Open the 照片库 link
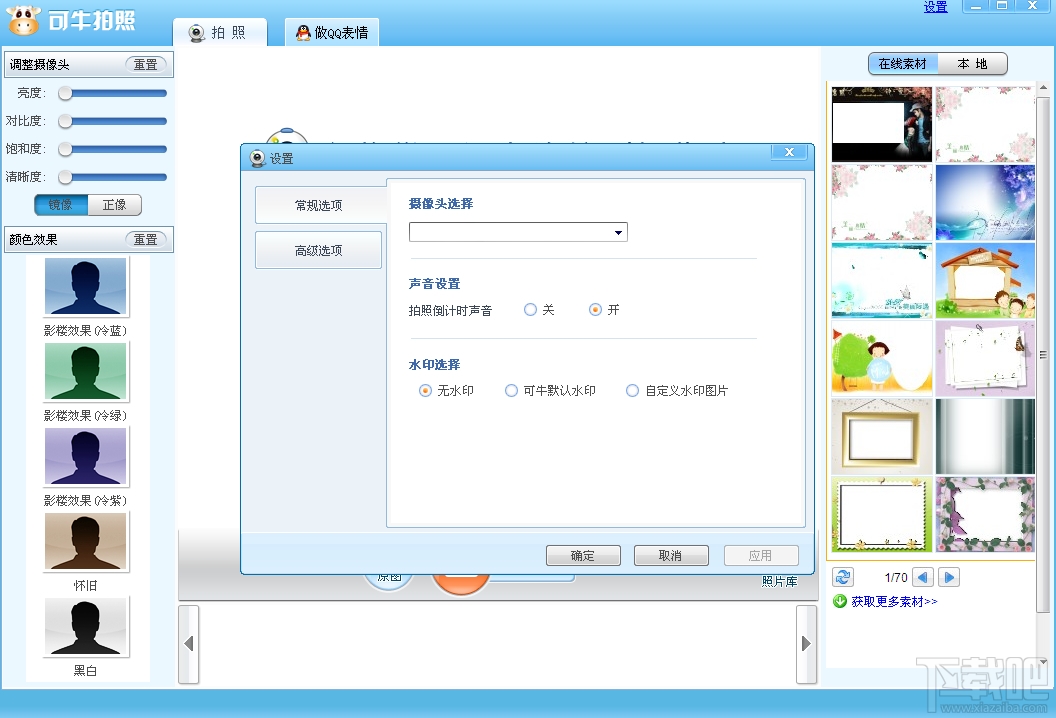Screen dimensions: 1056x718 (x=779, y=581)
